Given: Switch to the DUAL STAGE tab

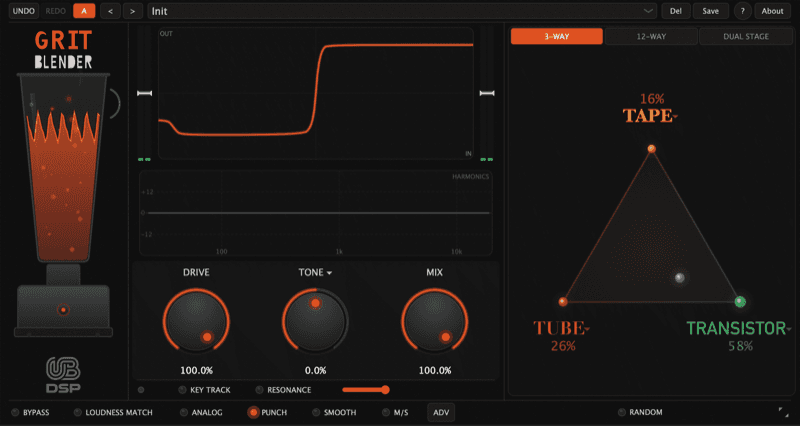Looking at the screenshot, I should point(745,36).
